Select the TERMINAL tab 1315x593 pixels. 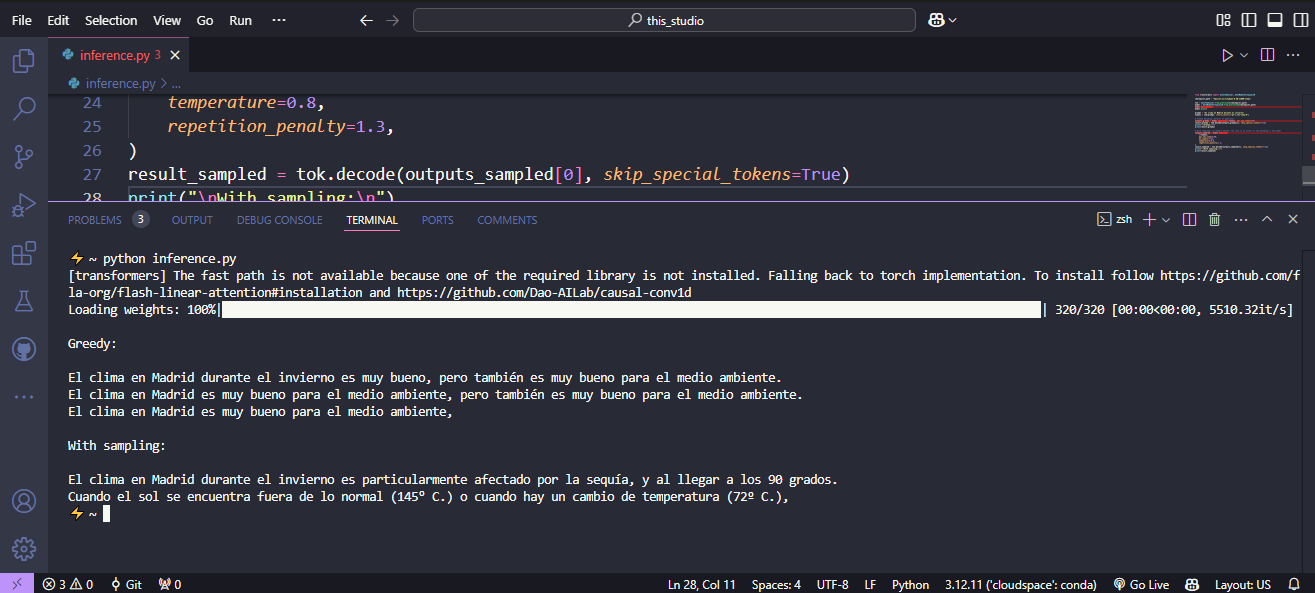click(372, 220)
